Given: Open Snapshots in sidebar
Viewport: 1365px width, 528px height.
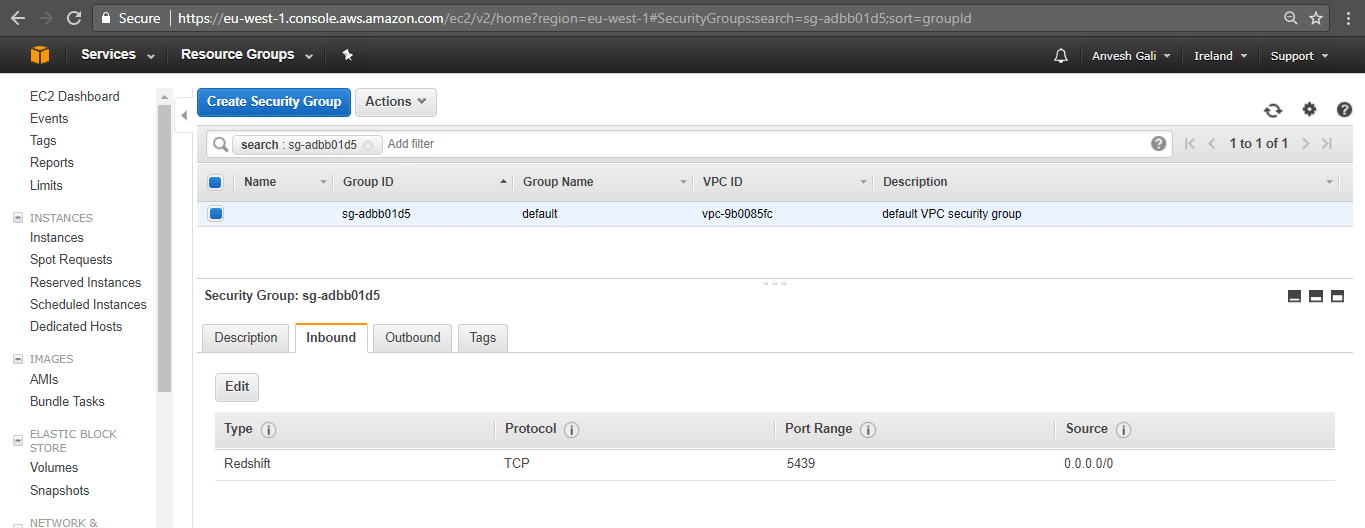Looking at the screenshot, I should click(60, 491).
